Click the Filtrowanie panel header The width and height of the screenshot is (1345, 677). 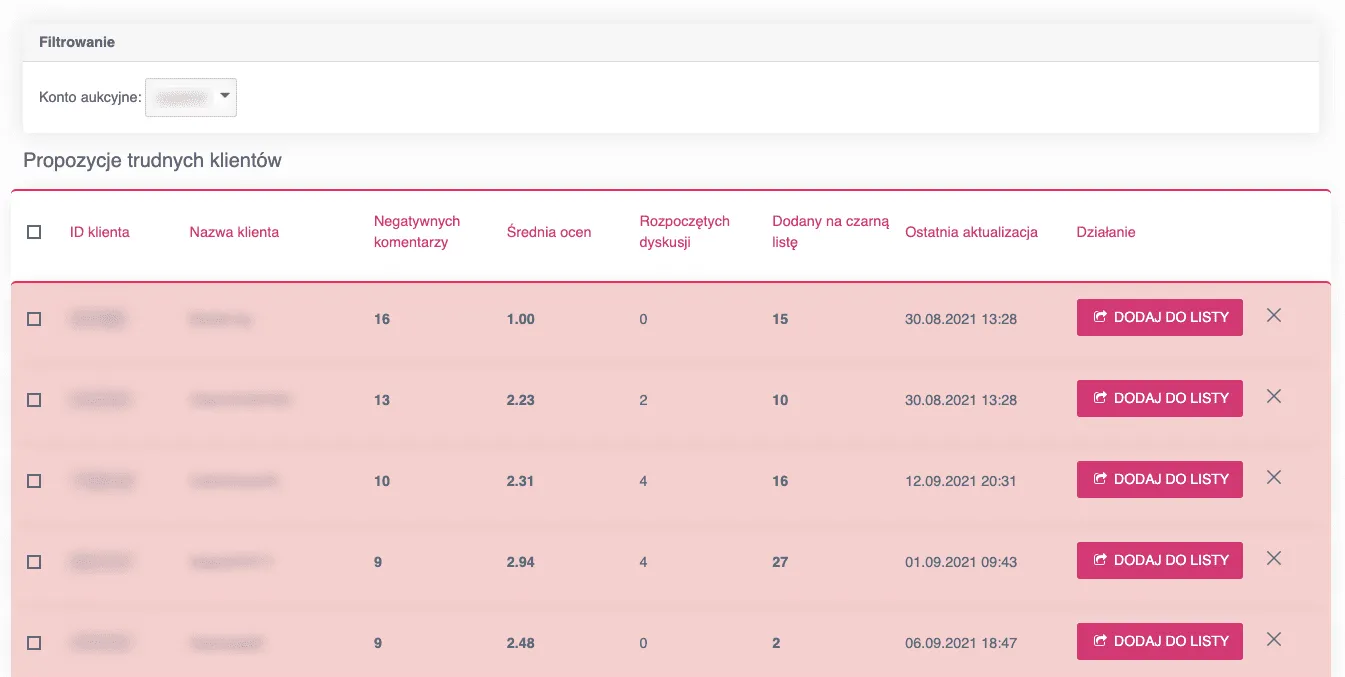77,42
